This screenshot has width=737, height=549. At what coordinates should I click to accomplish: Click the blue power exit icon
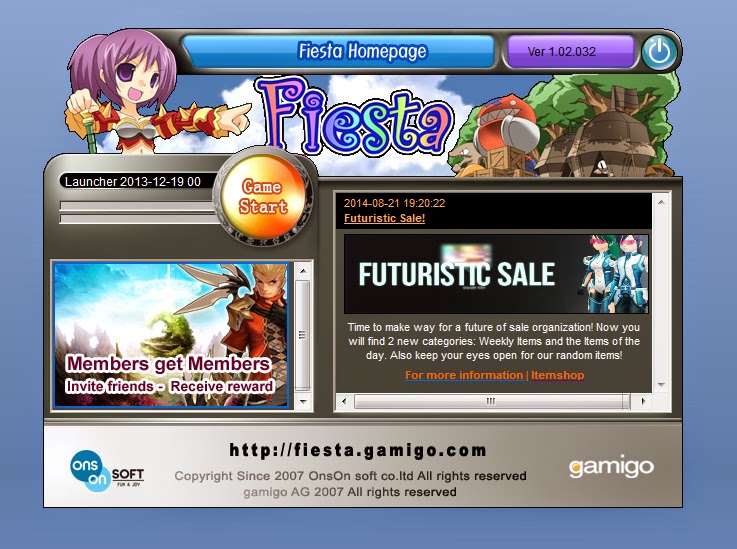(x=659, y=52)
